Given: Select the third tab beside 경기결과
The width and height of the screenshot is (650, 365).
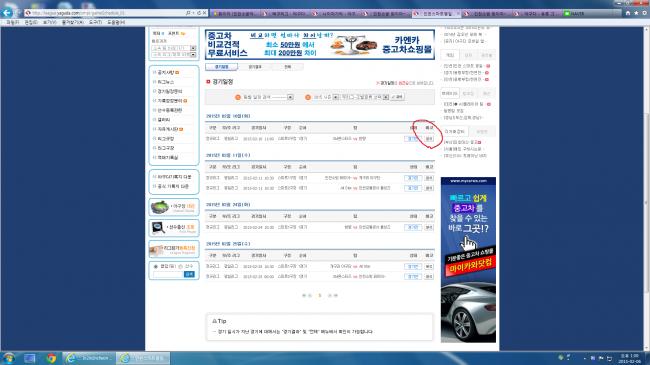Looking at the screenshot, I should (x=288, y=67).
